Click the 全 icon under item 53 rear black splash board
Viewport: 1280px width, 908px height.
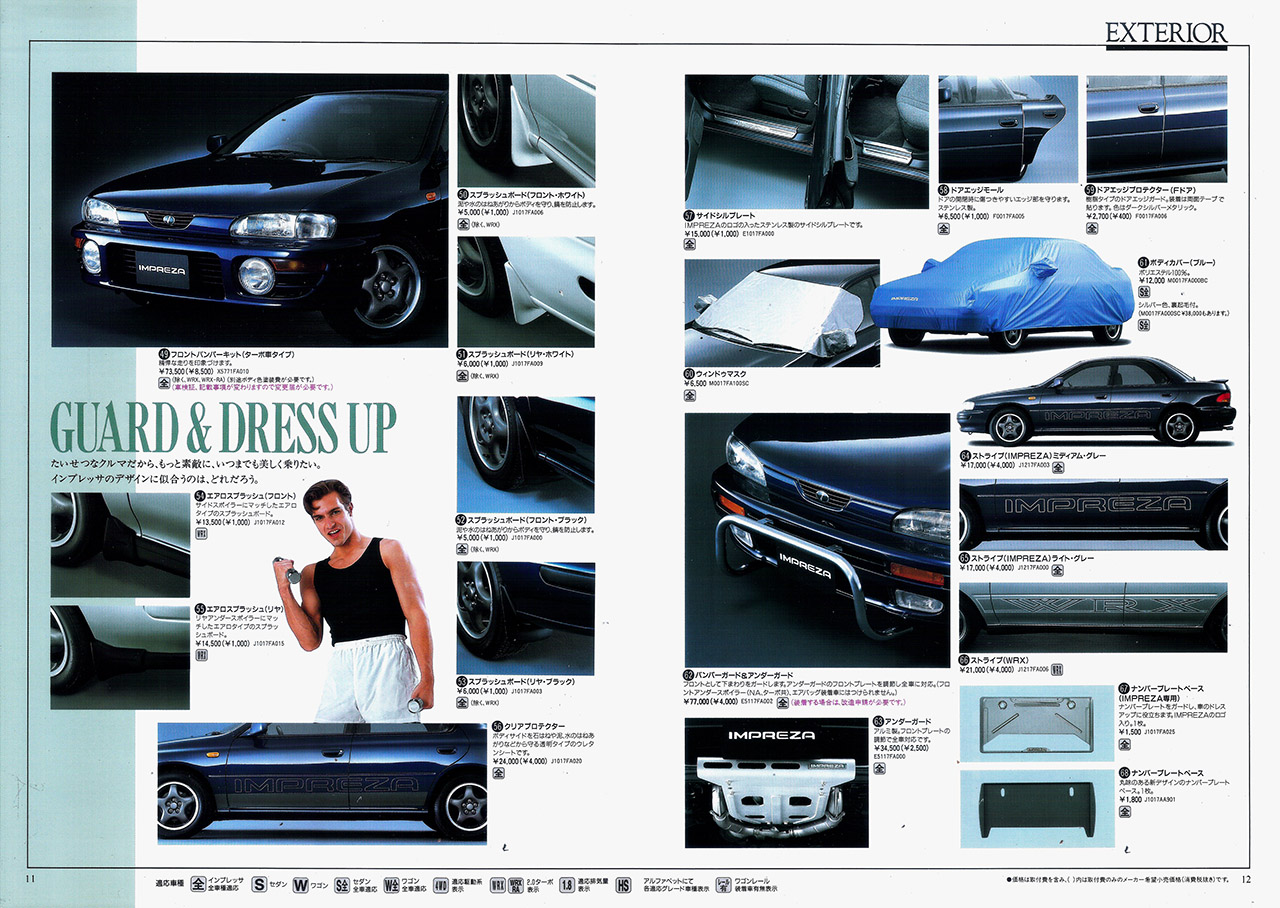(462, 703)
